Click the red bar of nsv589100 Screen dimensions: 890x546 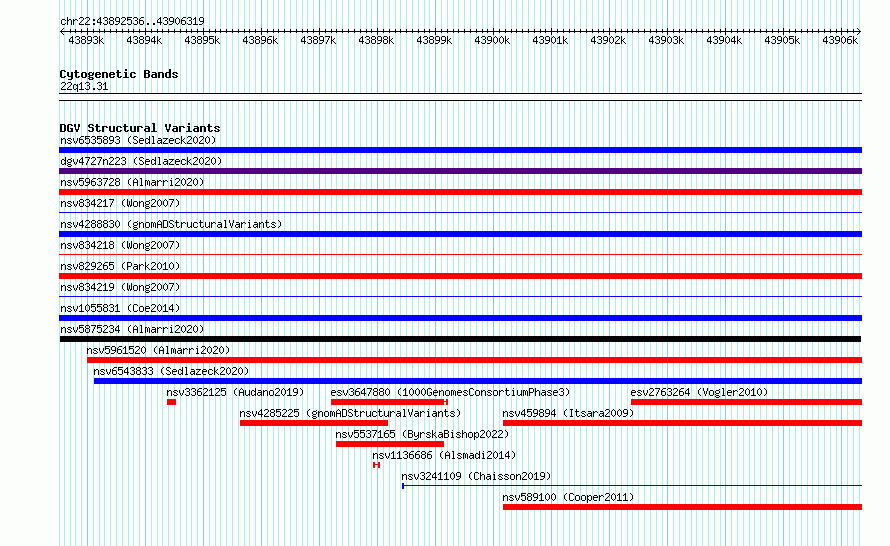(682, 507)
